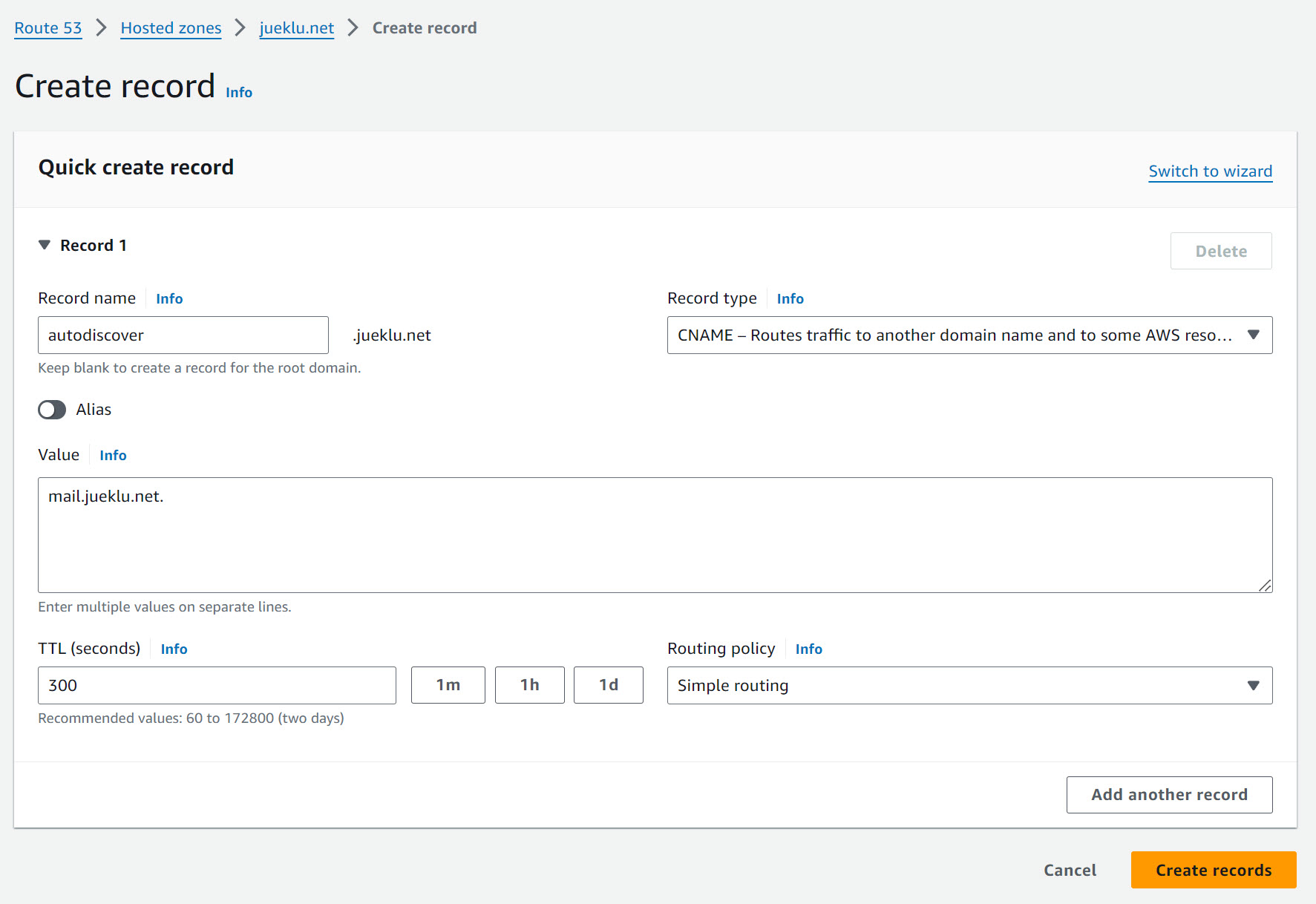Go to Route 53 breadcrumb
Screen dimensions: 1316x904
[48, 28]
